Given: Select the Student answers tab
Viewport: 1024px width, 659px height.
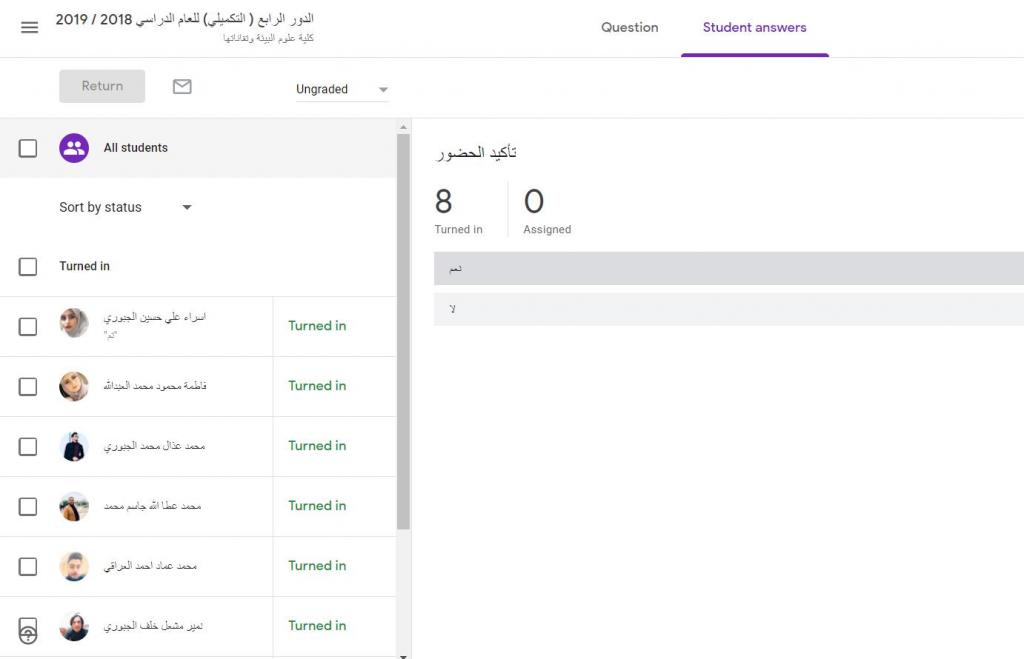Looking at the screenshot, I should tap(754, 28).
